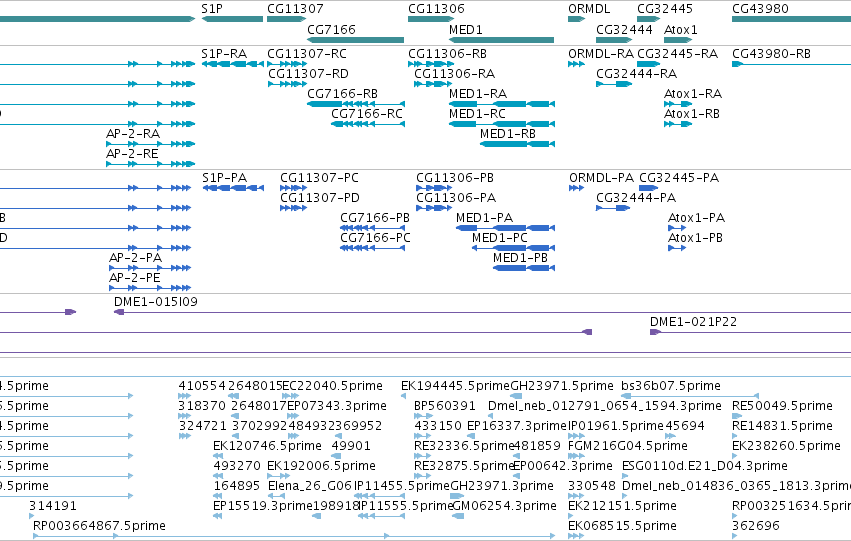Click the CG7166-RC transcript

click(x=368, y=124)
